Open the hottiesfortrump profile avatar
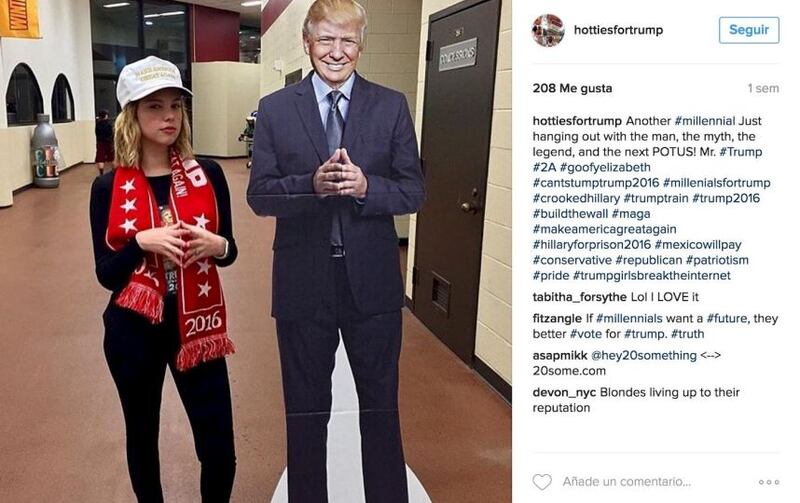800x503 pixels. [548, 30]
